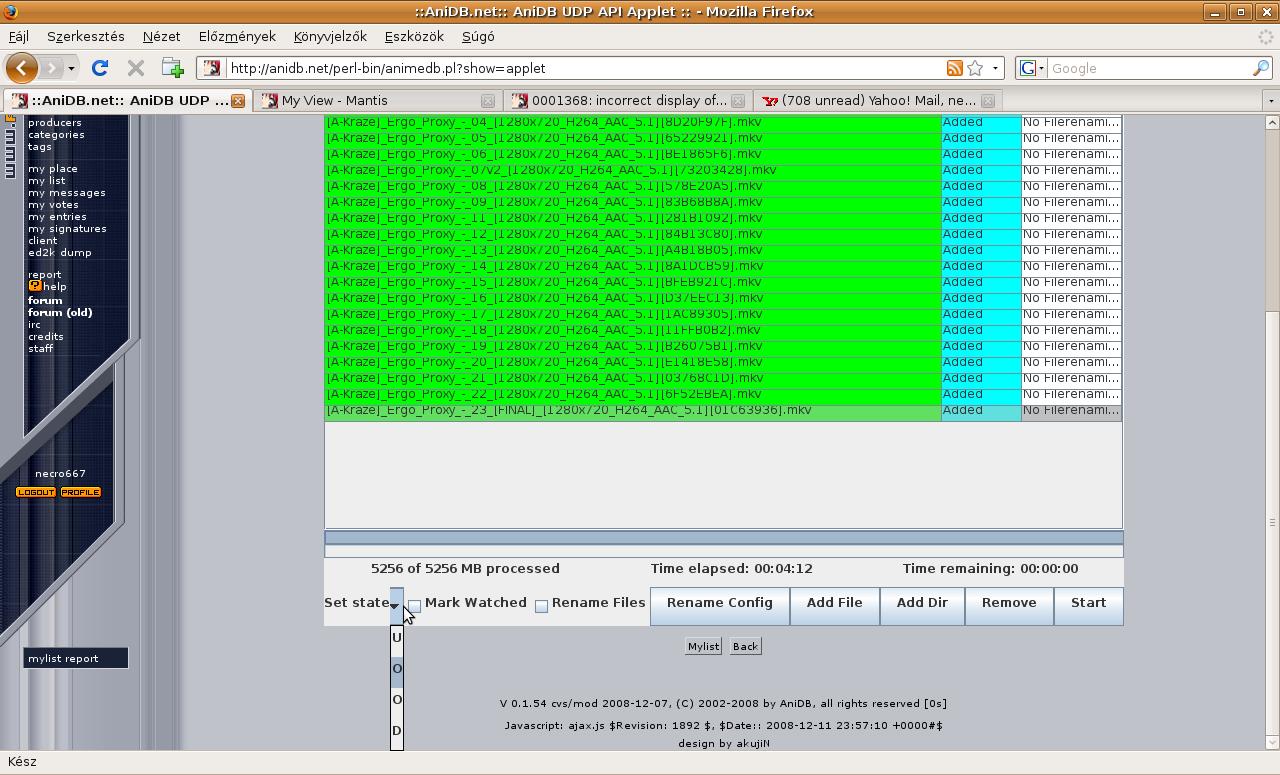Reload the page with the refresh icon

pos(99,68)
